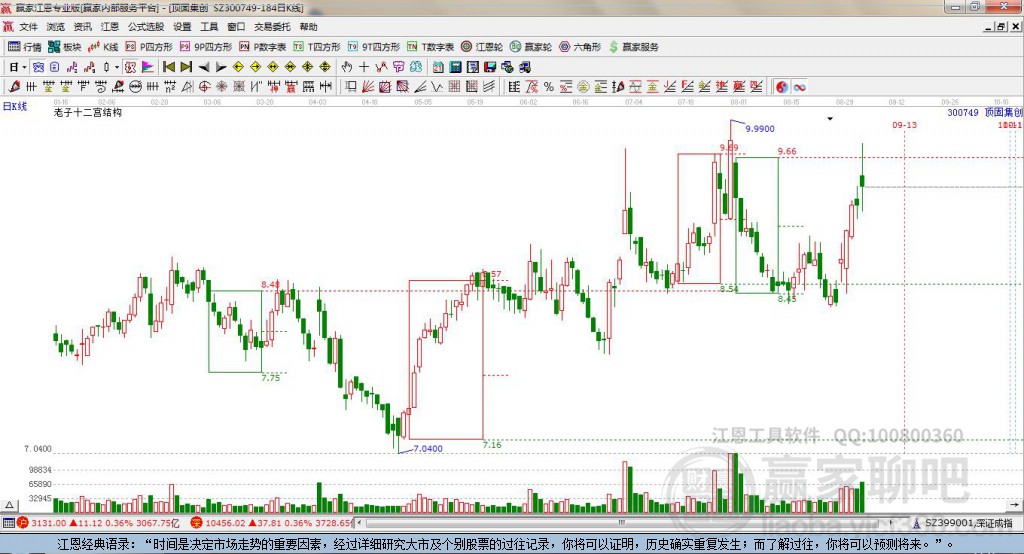Open the 江恩 menu
This screenshot has width=1024, height=554.
tap(109, 27)
